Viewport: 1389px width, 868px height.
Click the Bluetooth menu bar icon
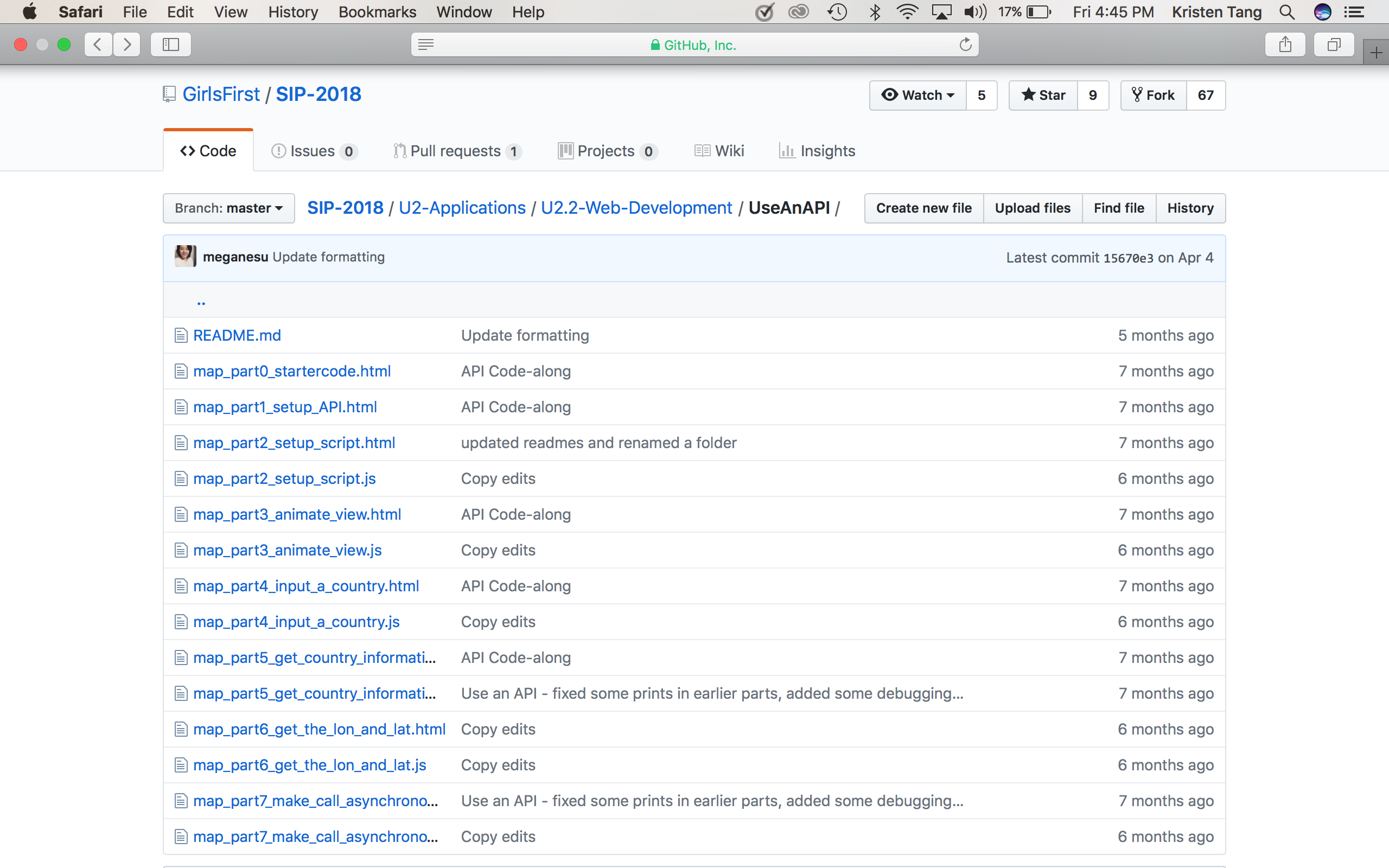(x=875, y=12)
